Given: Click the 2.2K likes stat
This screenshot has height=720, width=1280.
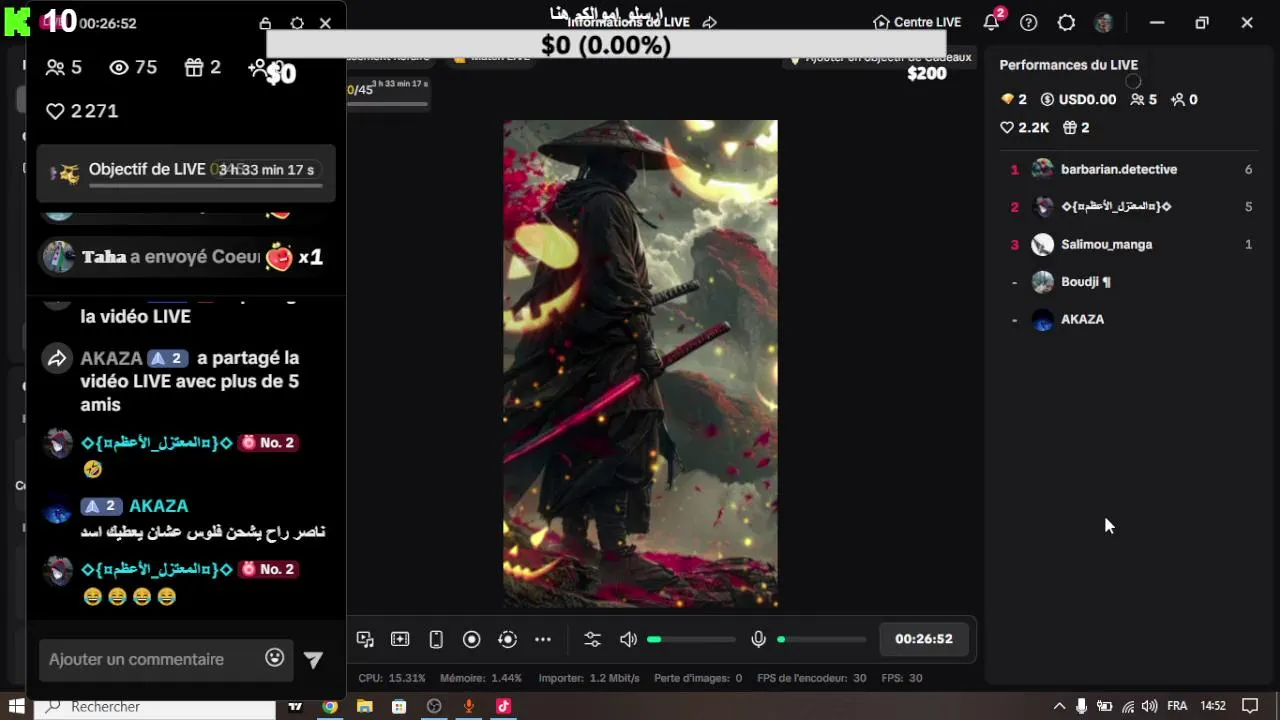Looking at the screenshot, I should click(x=1024, y=127).
